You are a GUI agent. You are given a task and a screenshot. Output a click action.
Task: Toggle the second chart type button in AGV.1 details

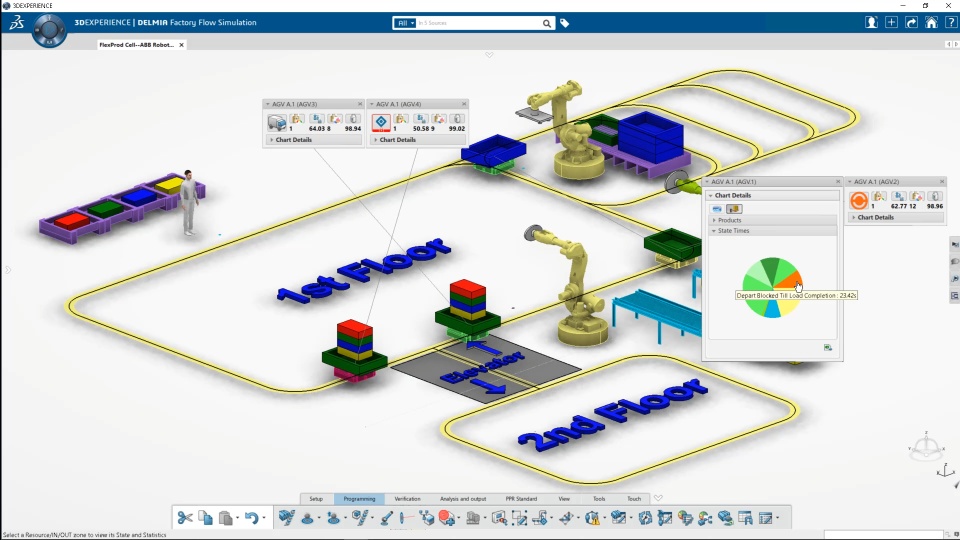(x=733, y=209)
